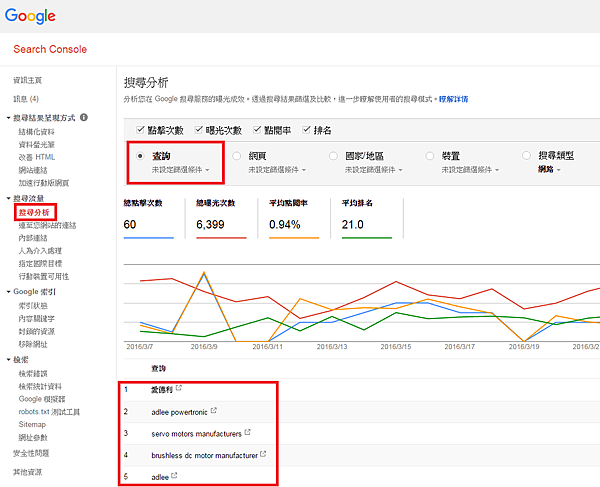This screenshot has width=600, height=487.
Task: Click the brushless dc motor manufacturer query
Action: [x=204, y=456]
